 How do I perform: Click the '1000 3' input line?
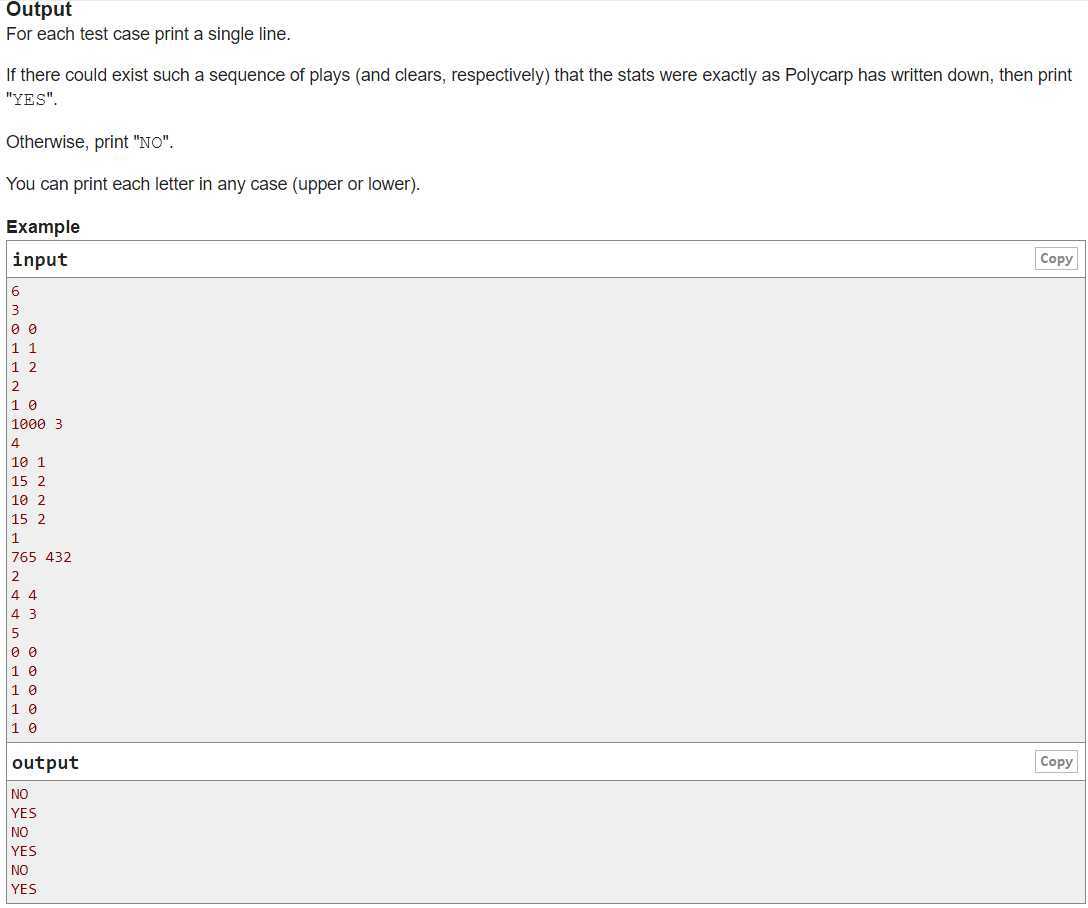point(37,424)
